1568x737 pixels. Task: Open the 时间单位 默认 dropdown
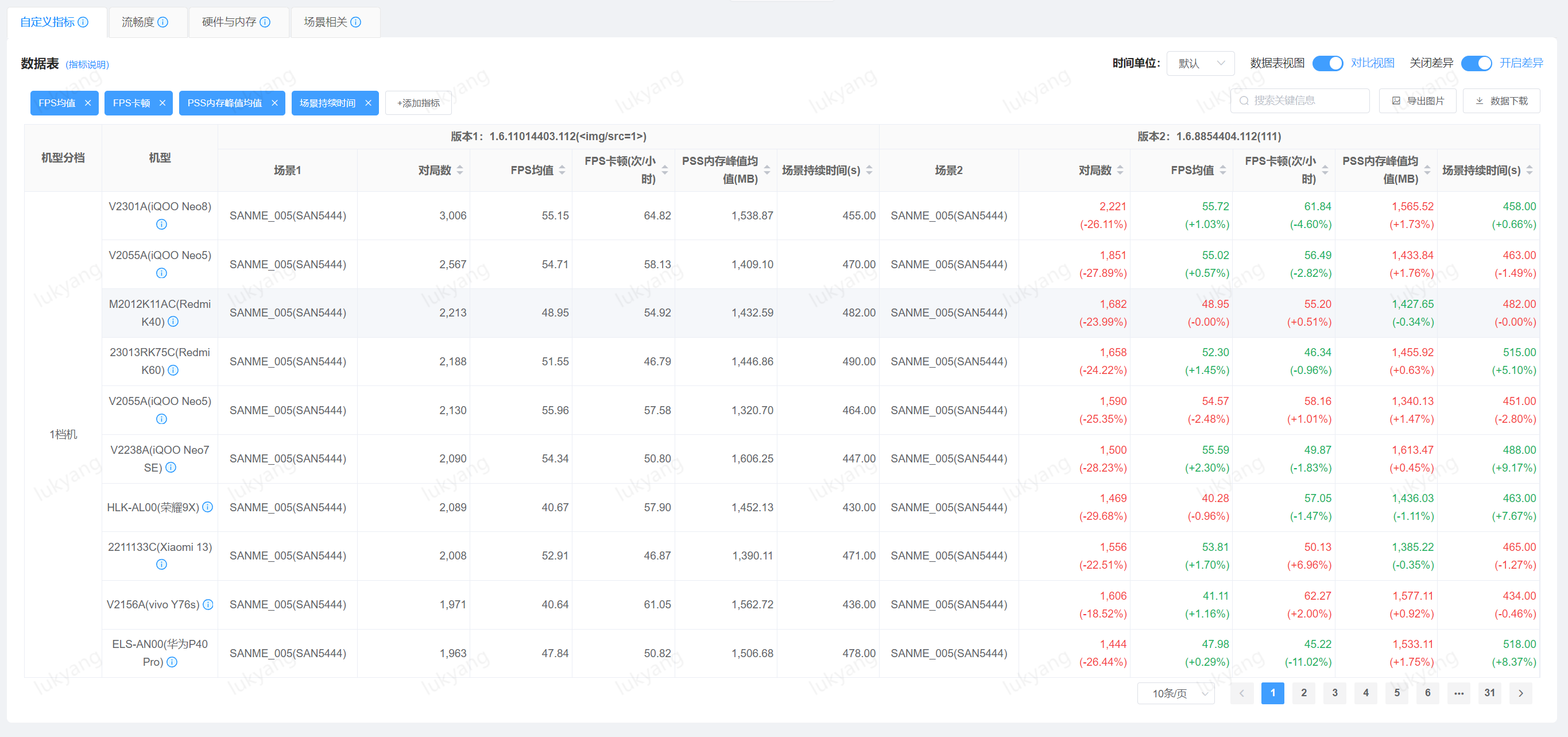click(x=1200, y=63)
